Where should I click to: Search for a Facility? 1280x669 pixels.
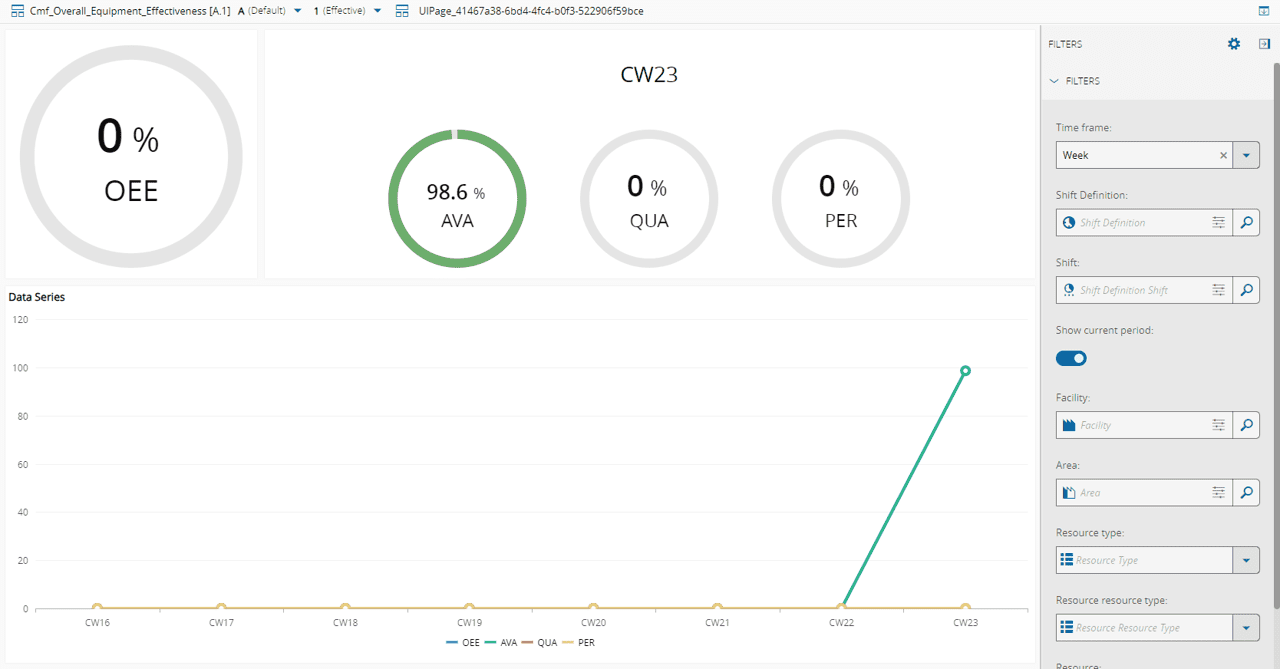[x=1246, y=425]
